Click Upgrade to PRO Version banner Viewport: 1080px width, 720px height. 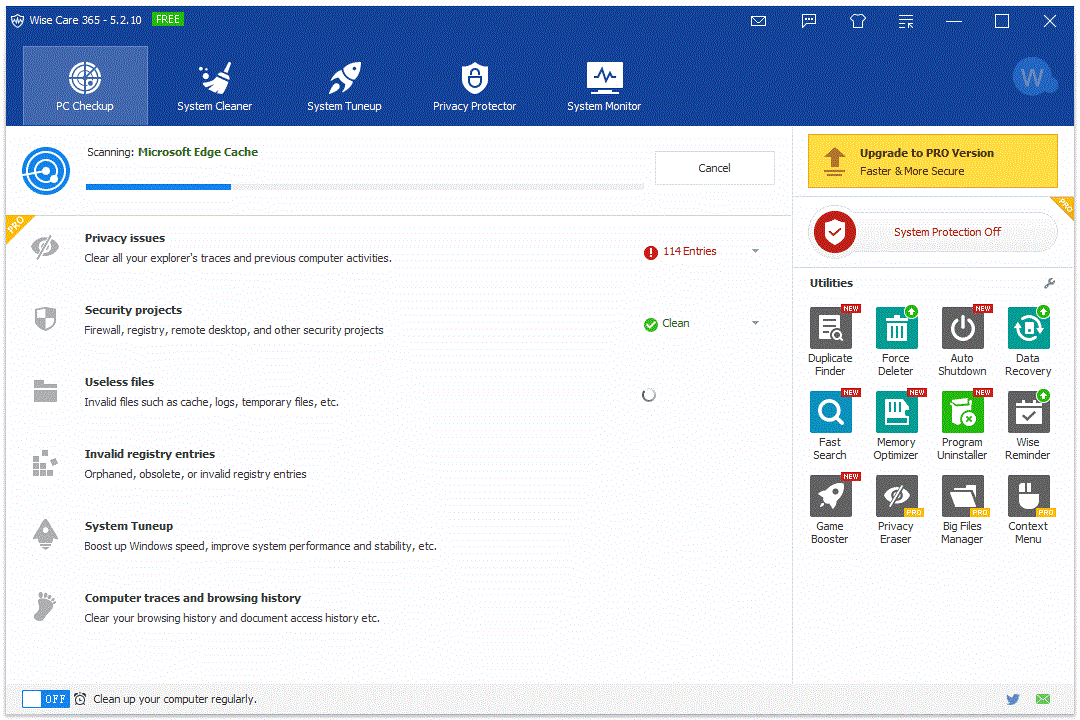point(933,161)
